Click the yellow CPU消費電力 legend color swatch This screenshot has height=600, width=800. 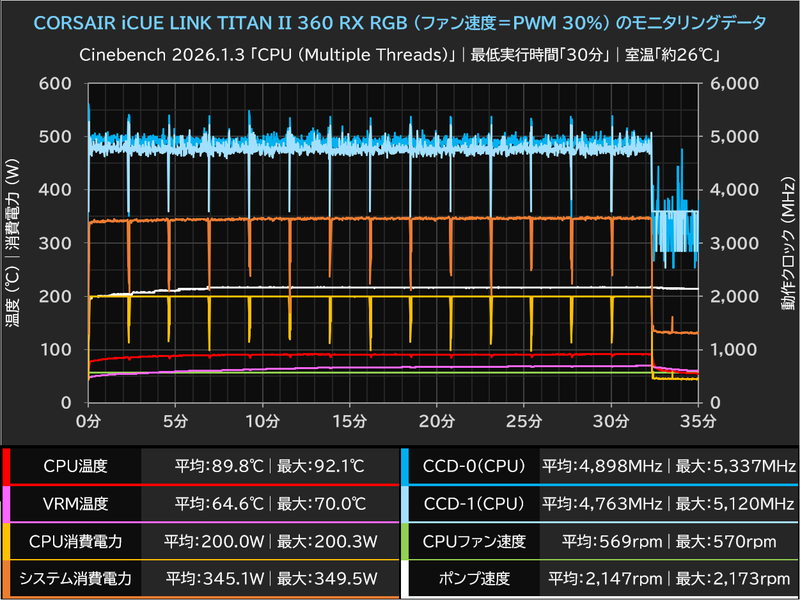click(x=6, y=541)
